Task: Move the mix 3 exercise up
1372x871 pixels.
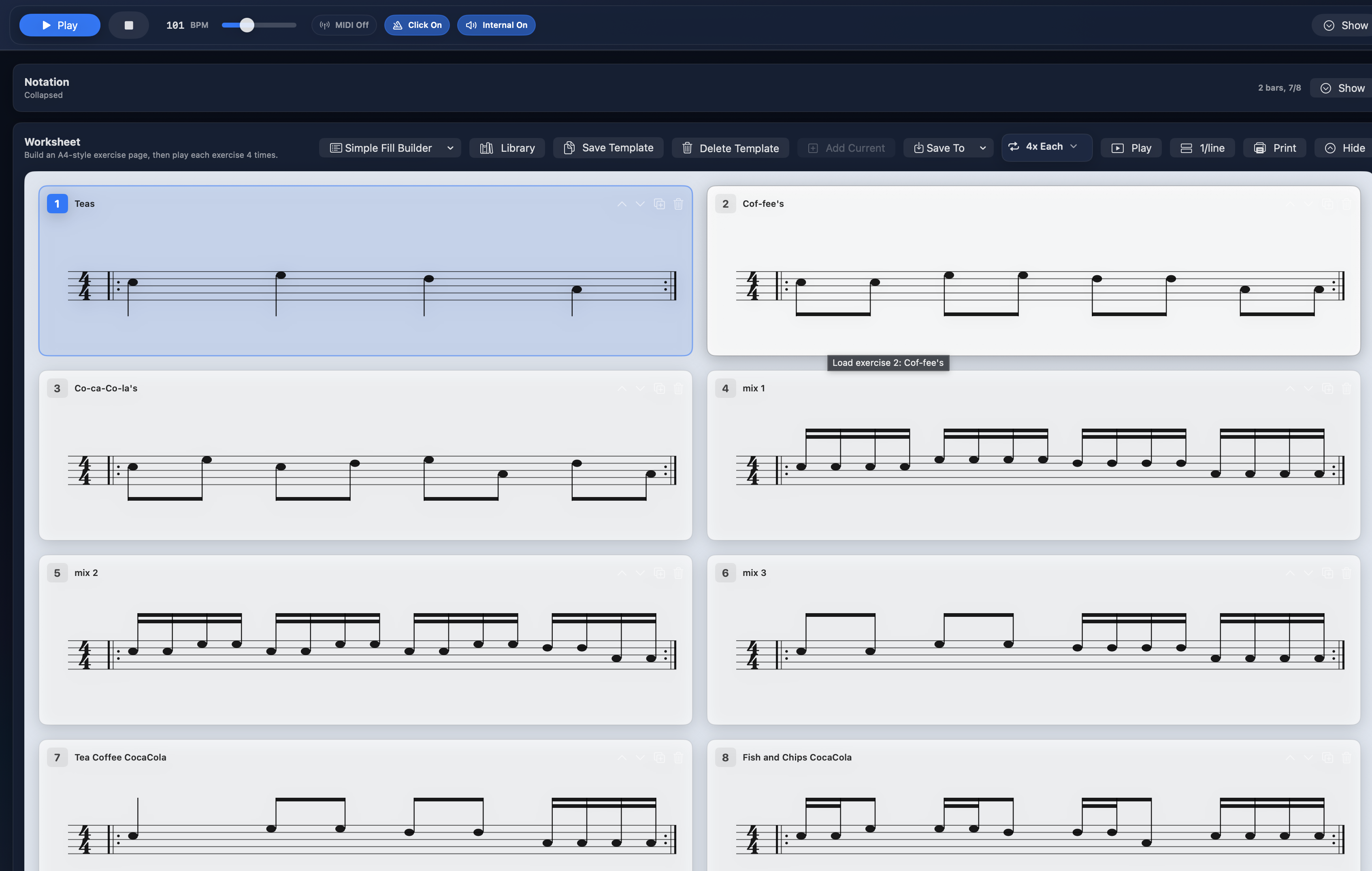Action: click(x=1290, y=573)
